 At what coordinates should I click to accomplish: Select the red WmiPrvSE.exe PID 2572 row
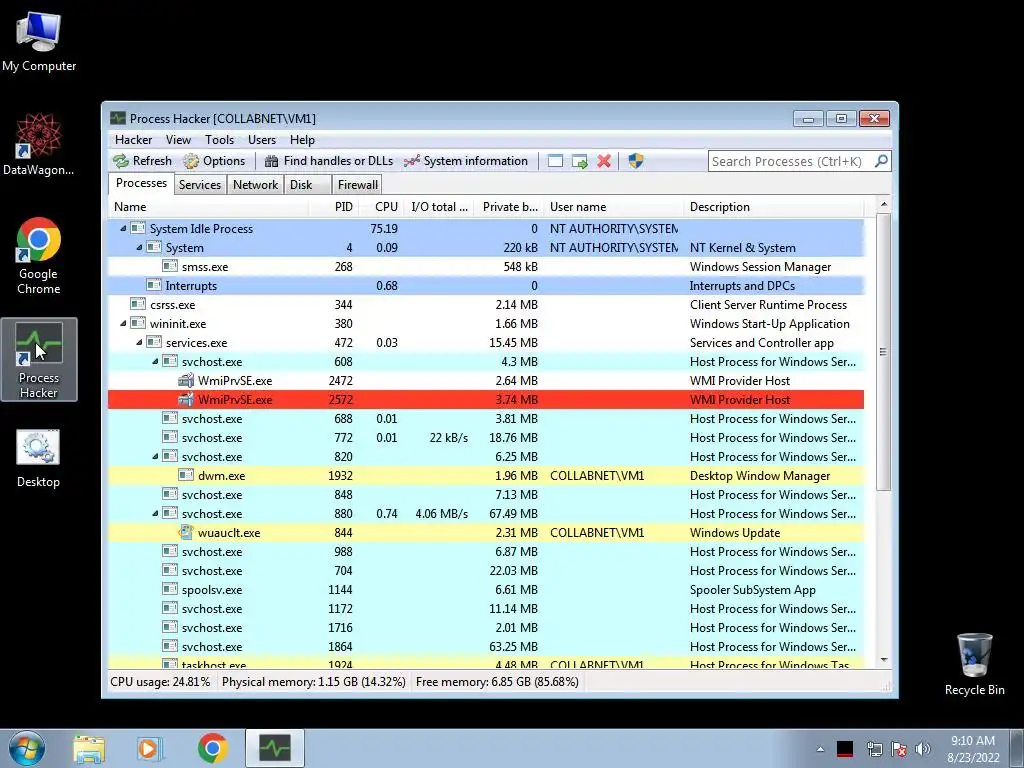pos(486,399)
